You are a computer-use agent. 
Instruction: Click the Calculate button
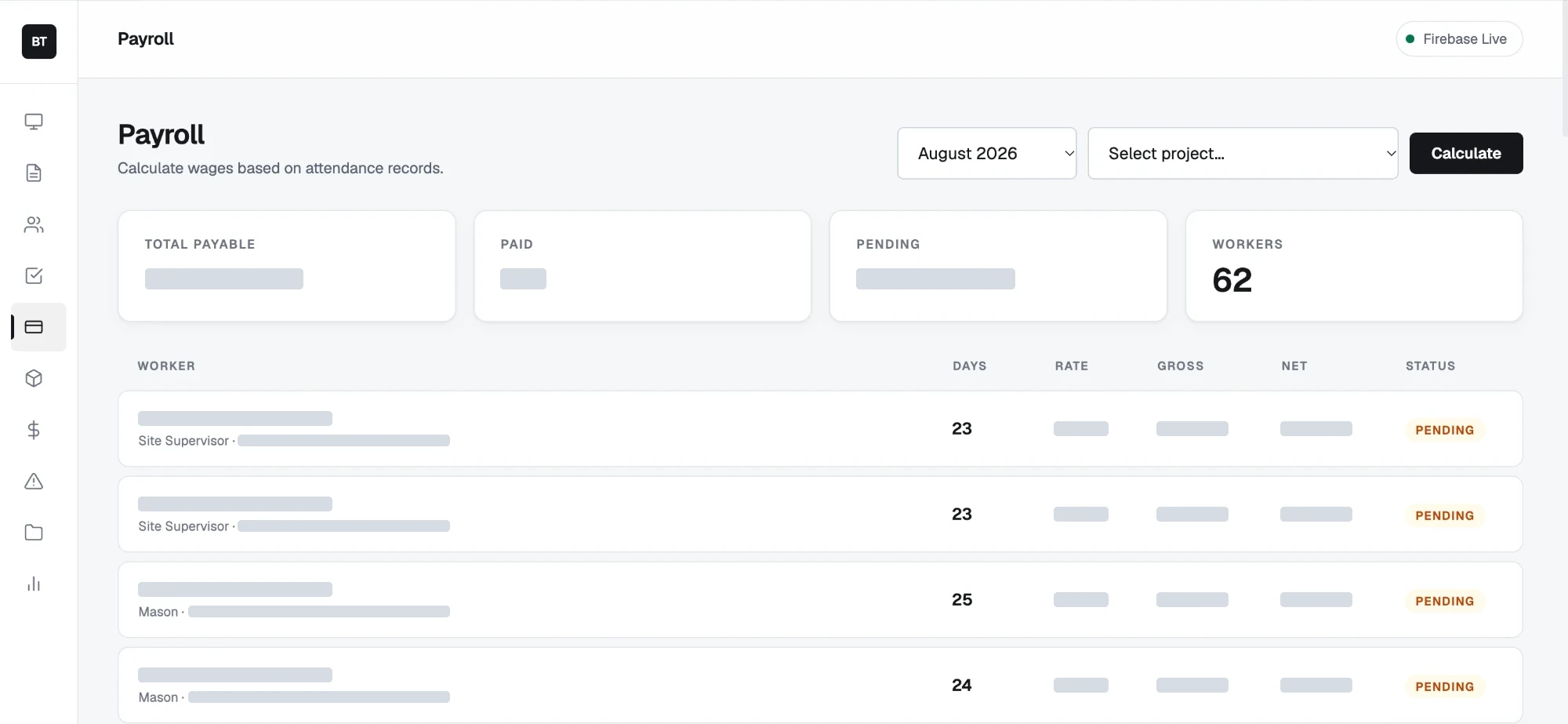[1465, 153]
